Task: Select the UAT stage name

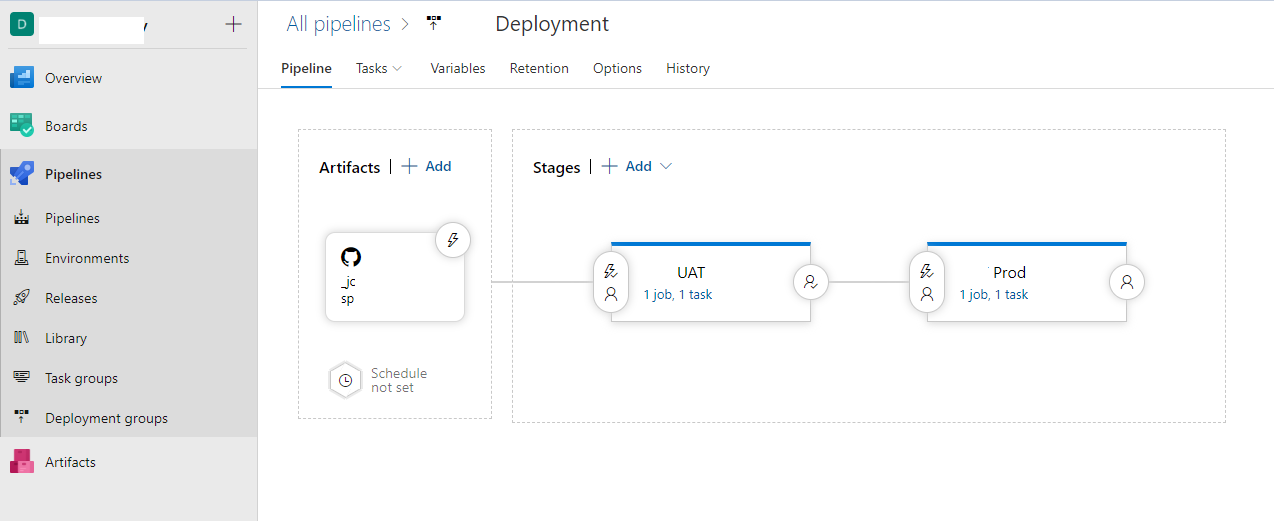Action: pos(691,272)
